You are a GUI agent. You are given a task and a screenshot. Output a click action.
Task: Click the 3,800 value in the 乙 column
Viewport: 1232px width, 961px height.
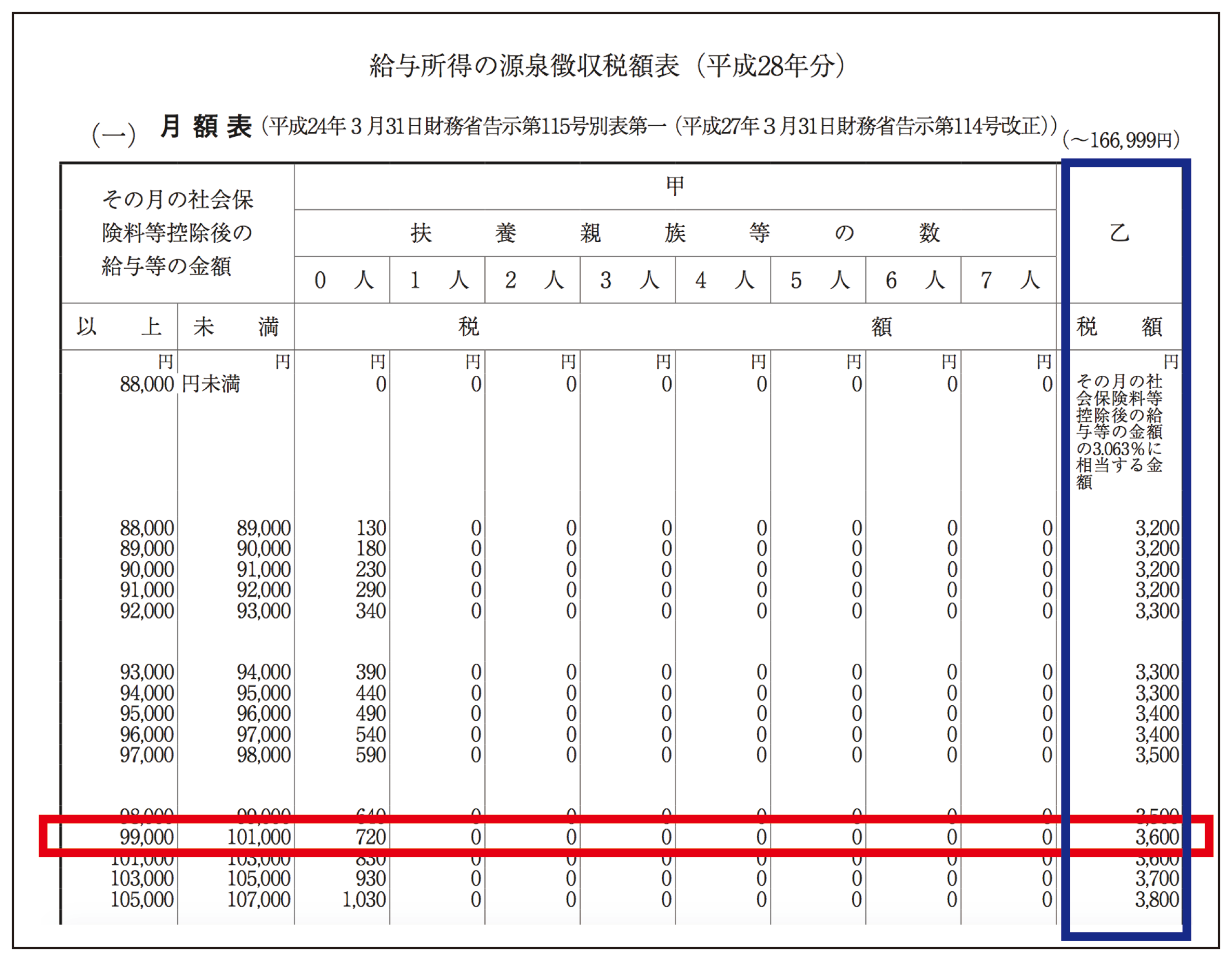1157,900
